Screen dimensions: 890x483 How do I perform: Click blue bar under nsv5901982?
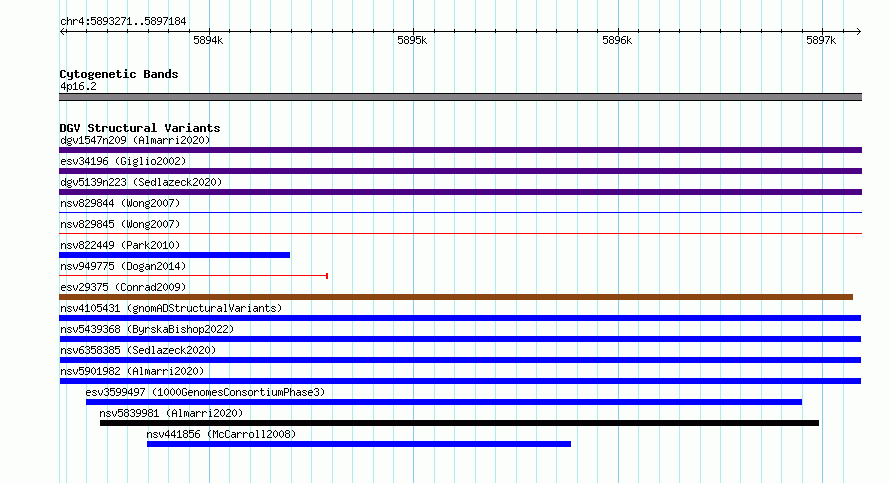click(460, 381)
